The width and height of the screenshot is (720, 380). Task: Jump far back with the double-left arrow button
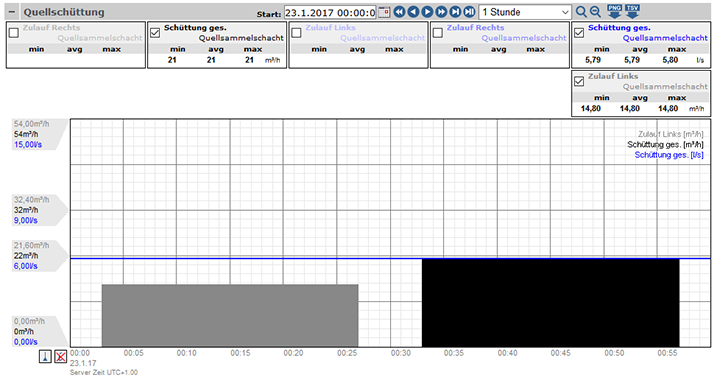399,12
